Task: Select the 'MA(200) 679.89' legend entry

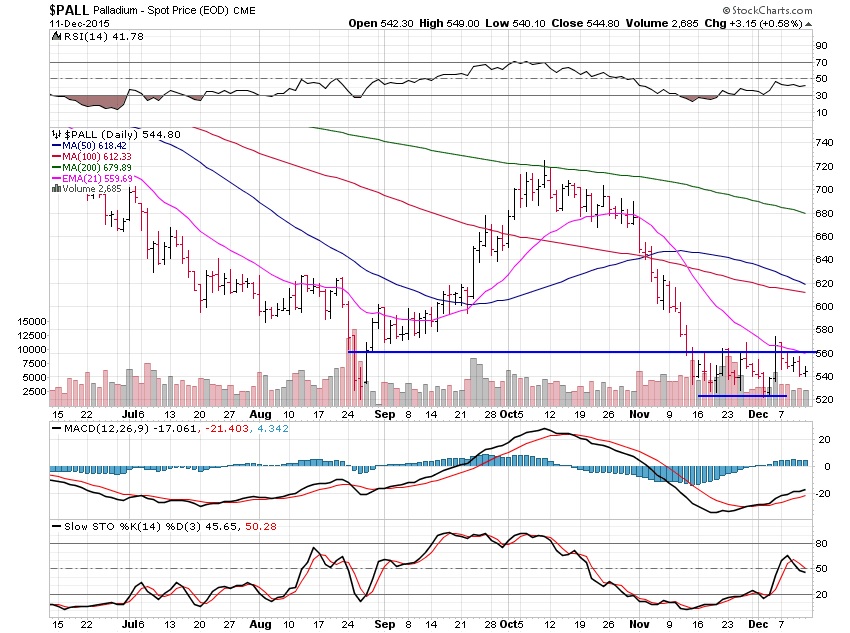Action: (96, 167)
